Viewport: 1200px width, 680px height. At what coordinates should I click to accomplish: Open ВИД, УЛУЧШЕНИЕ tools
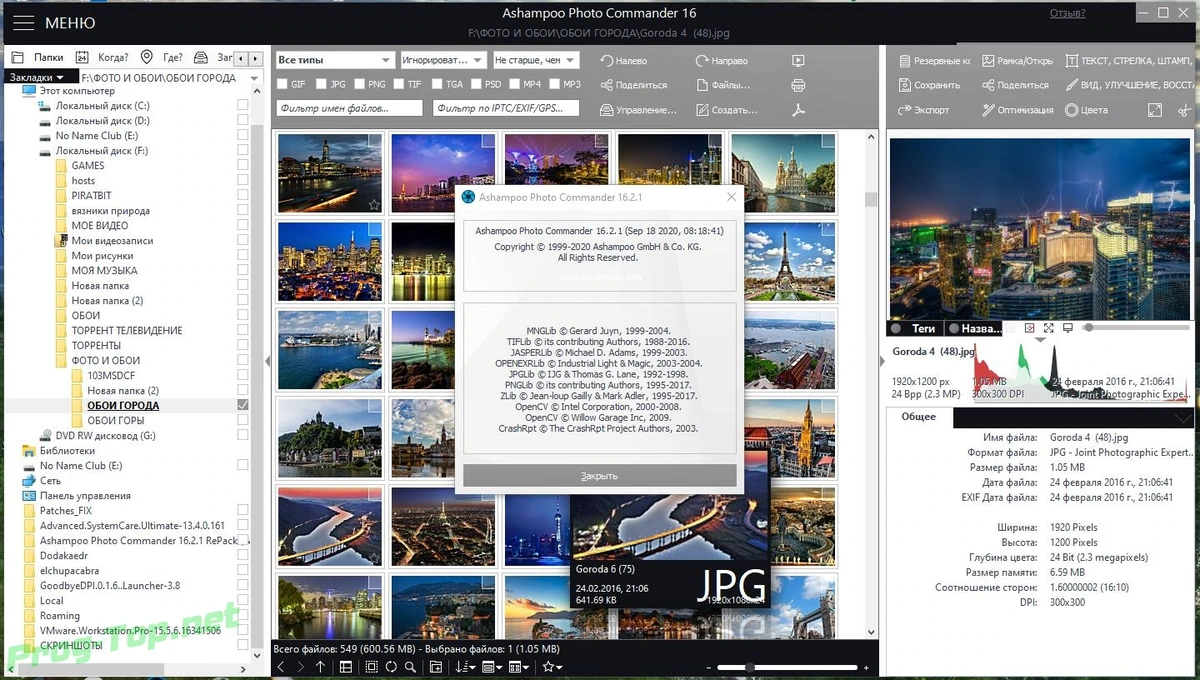pos(1129,85)
